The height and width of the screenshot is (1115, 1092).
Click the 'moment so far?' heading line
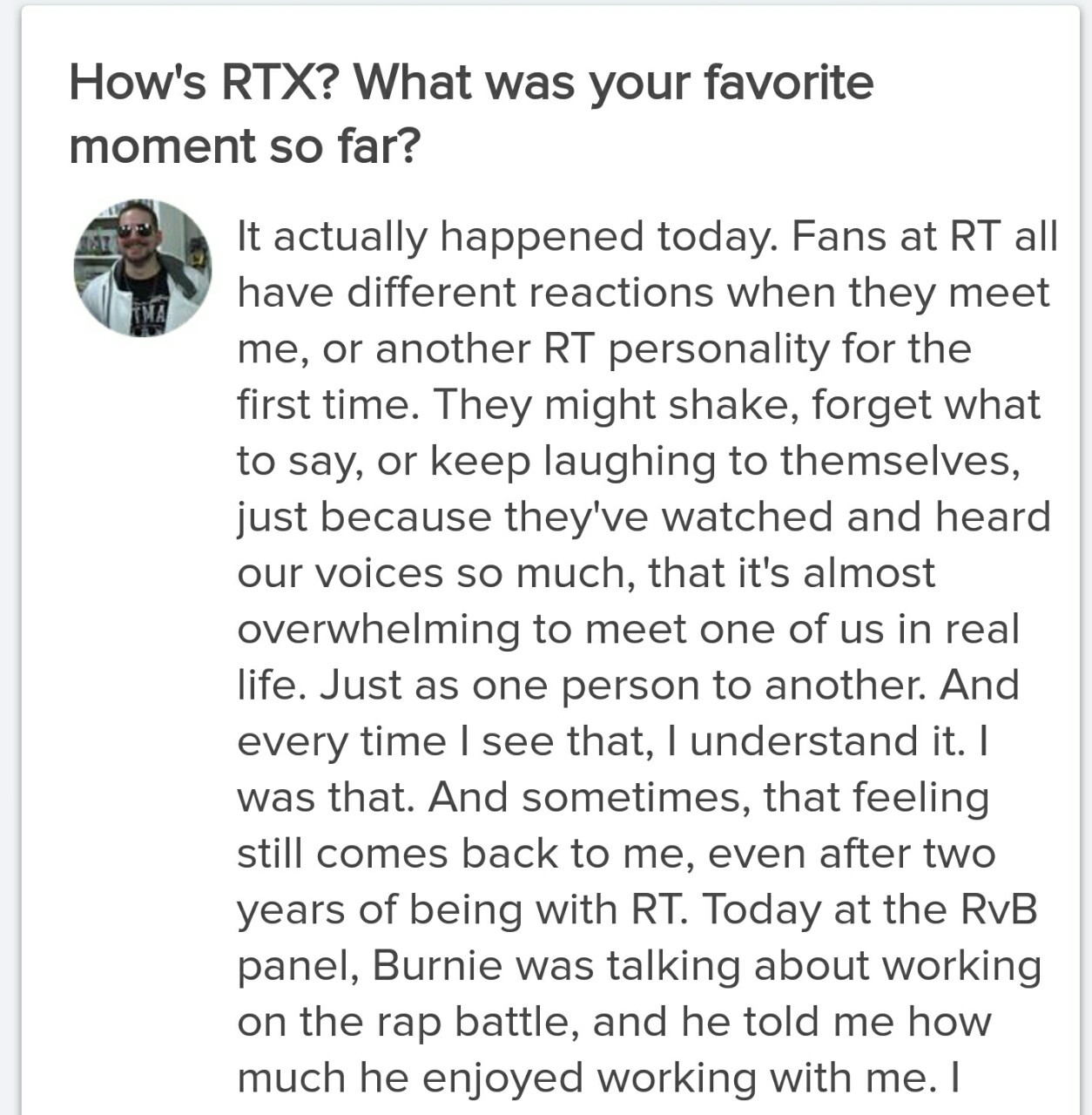pos(245,145)
